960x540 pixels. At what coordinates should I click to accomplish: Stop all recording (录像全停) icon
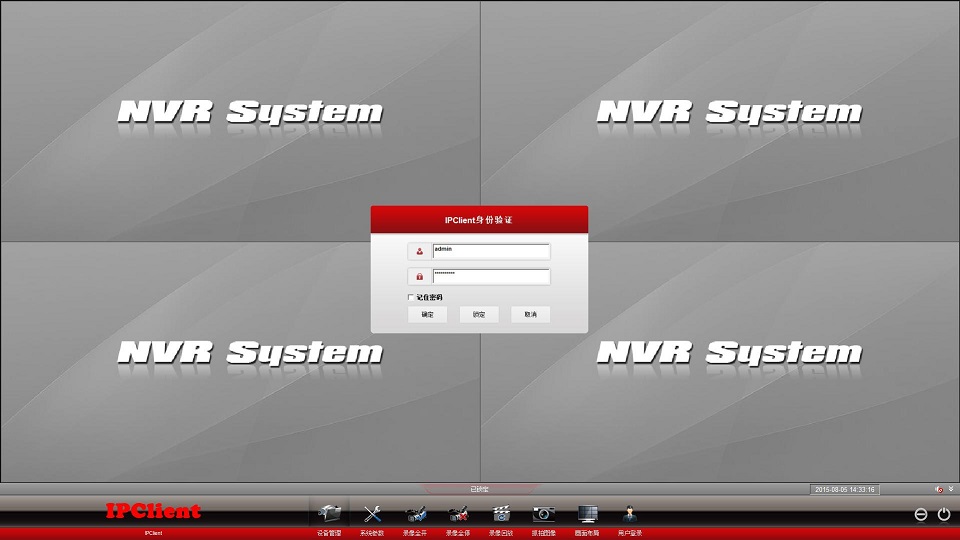[x=458, y=513]
